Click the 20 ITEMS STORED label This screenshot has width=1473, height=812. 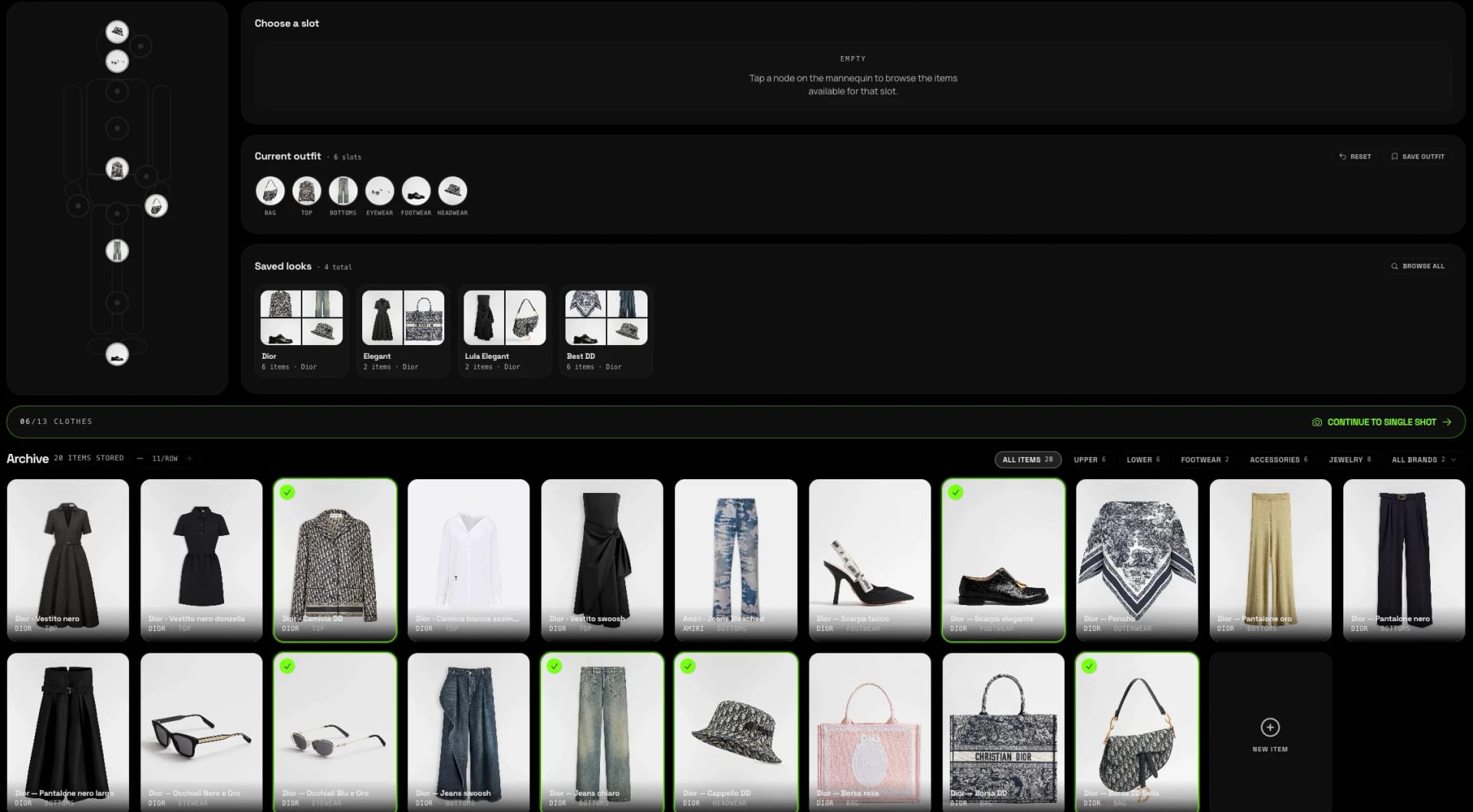(x=89, y=458)
